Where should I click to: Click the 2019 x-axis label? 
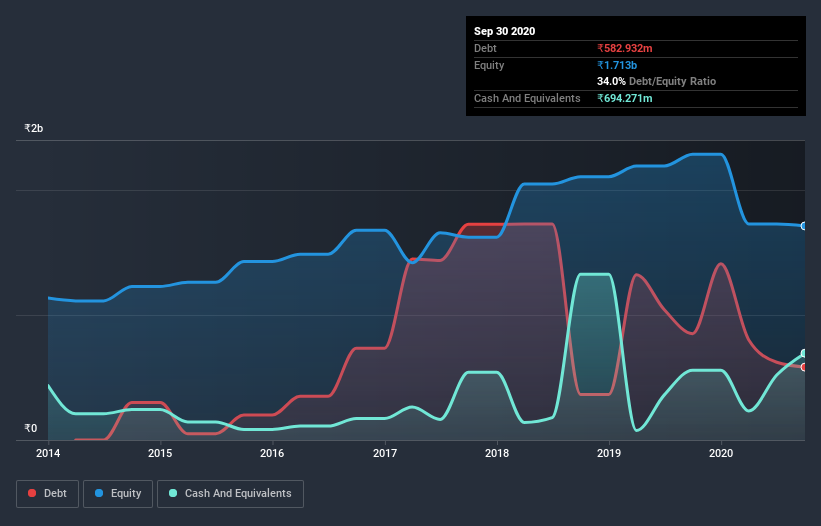pos(609,453)
